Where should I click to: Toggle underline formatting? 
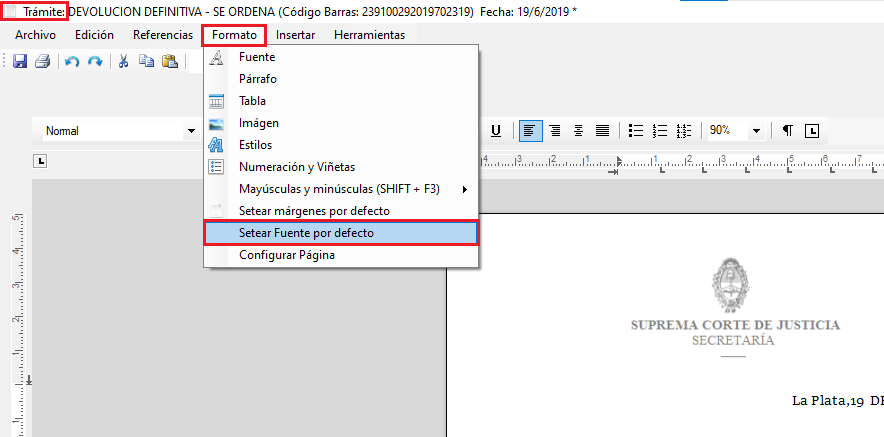[x=496, y=131]
